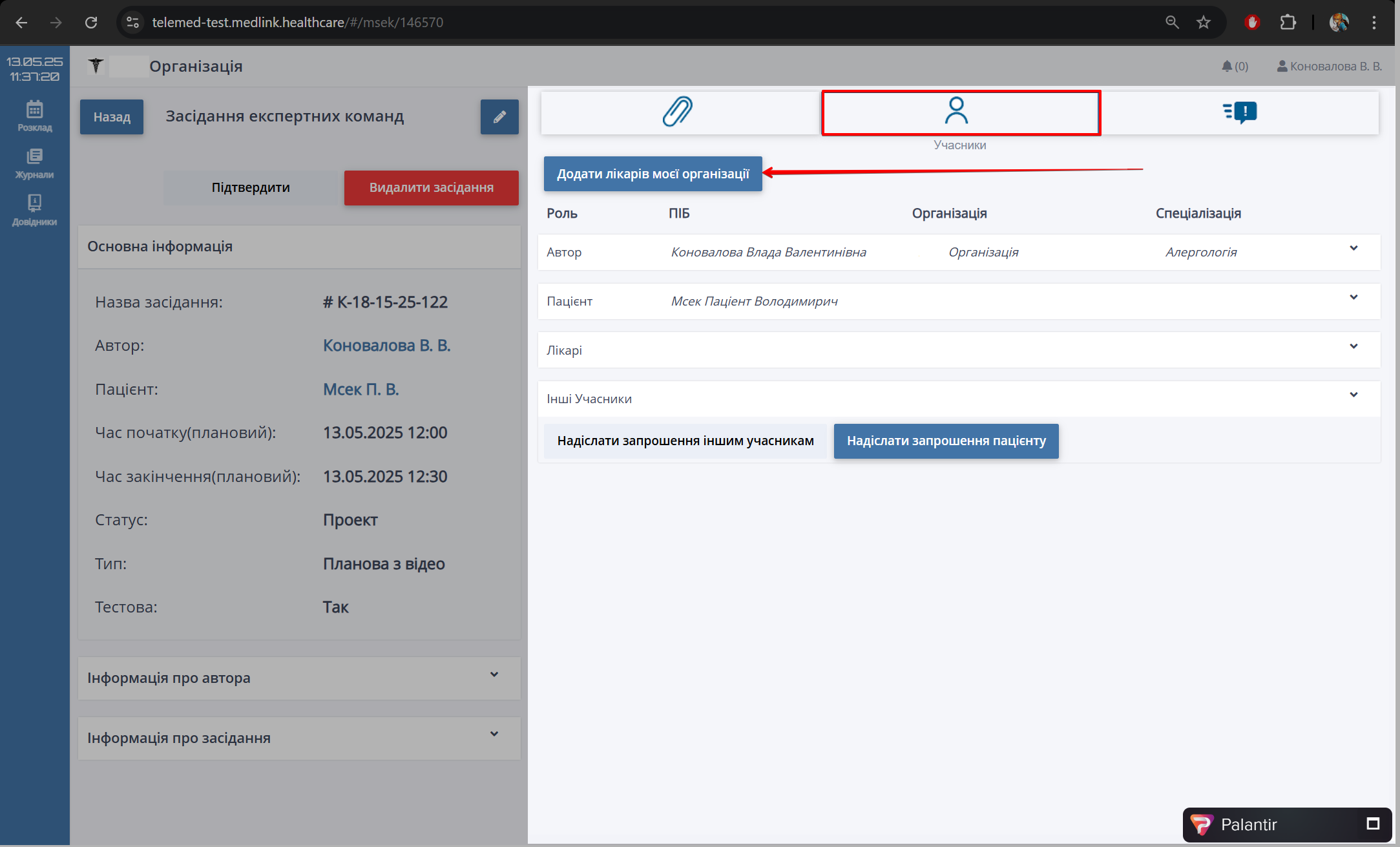Open Розклад in the sidebar
Image resolution: width=1400 pixels, height=847 pixels.
tap(35, 116)
